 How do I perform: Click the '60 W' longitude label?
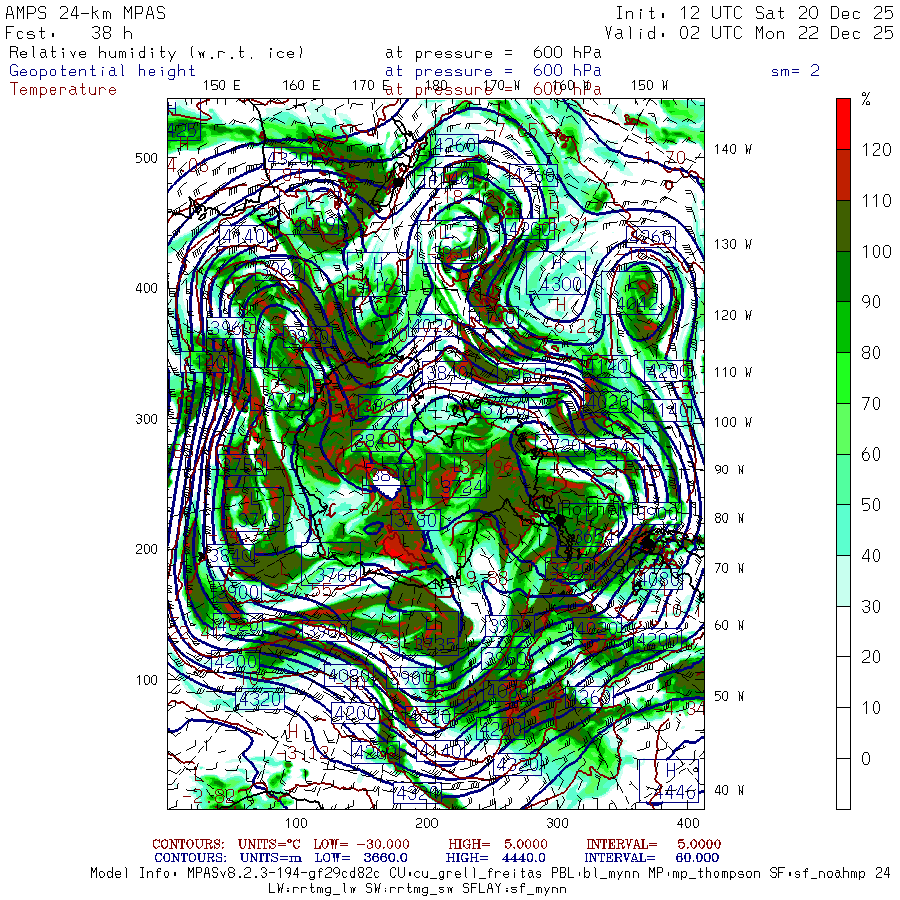click(729, 625)
